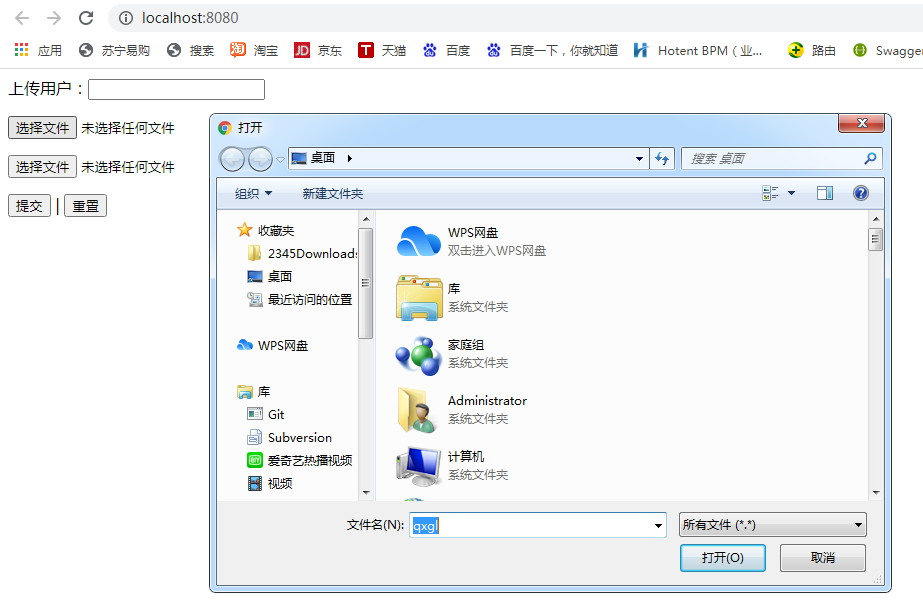Select 收藏夹 in navigation pane
Viewport: 923px width, 610px height.
coord(265,230)
